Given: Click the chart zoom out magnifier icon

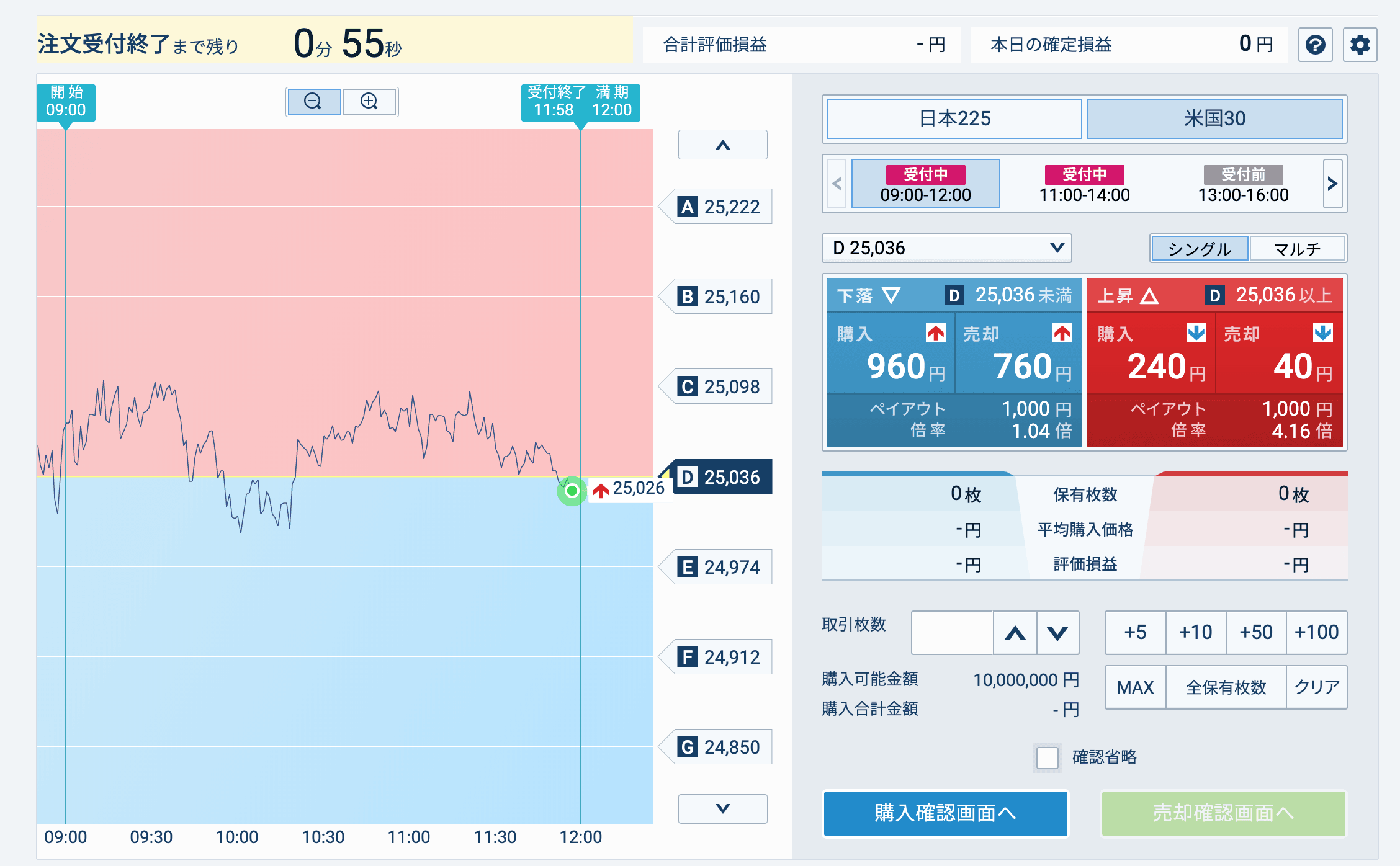Looking at the screenshot, I should (313, 101).
